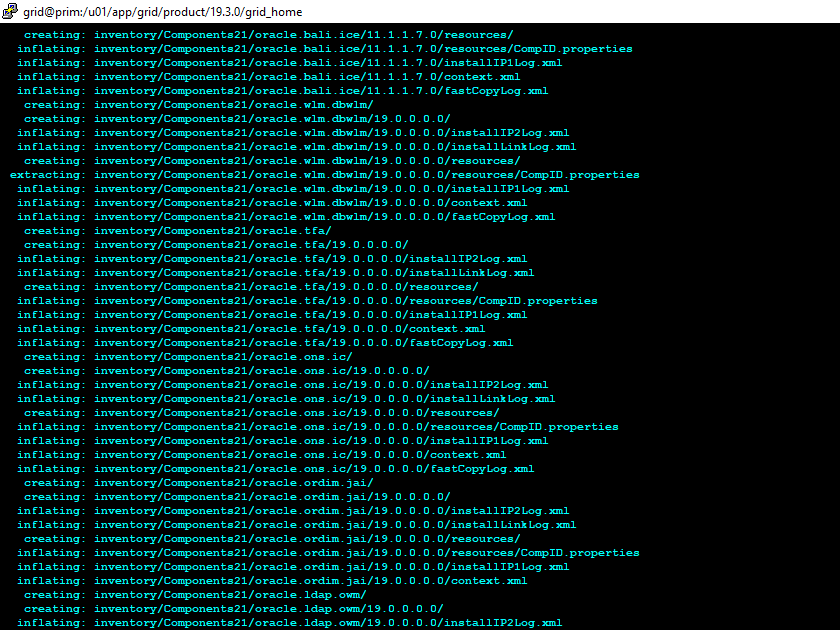840x630 pixels.
Task: Click the line oracle.wlm.dbwlm/19.0.0.0.0/context.xml
Action: click(272, 202)
